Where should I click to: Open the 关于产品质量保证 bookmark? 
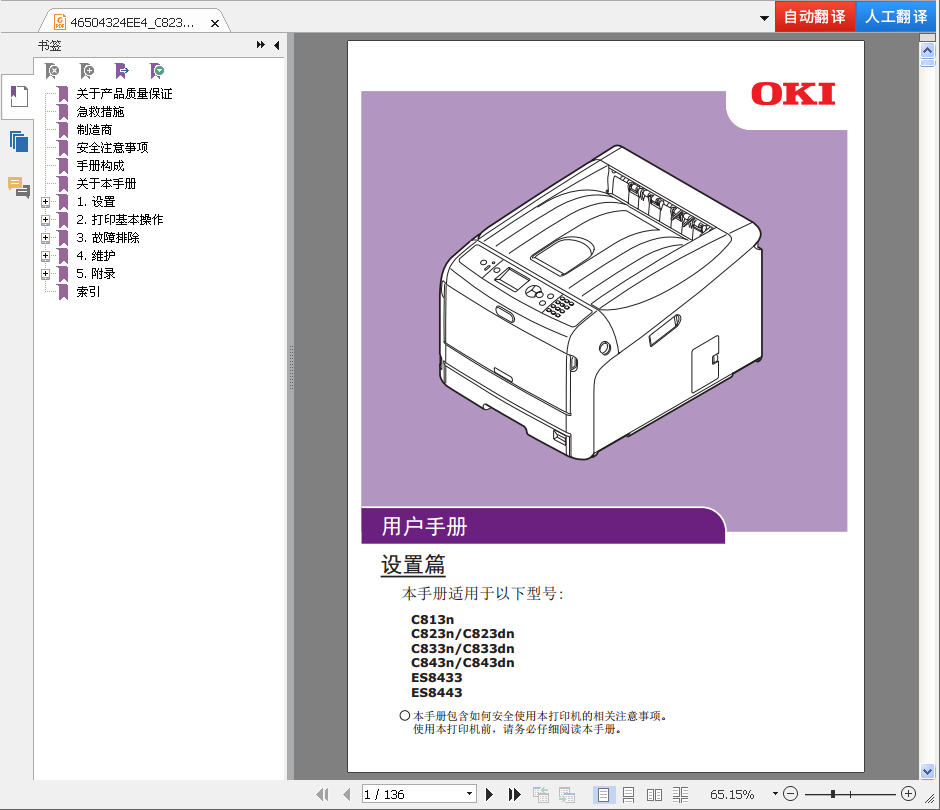point(124,94)
